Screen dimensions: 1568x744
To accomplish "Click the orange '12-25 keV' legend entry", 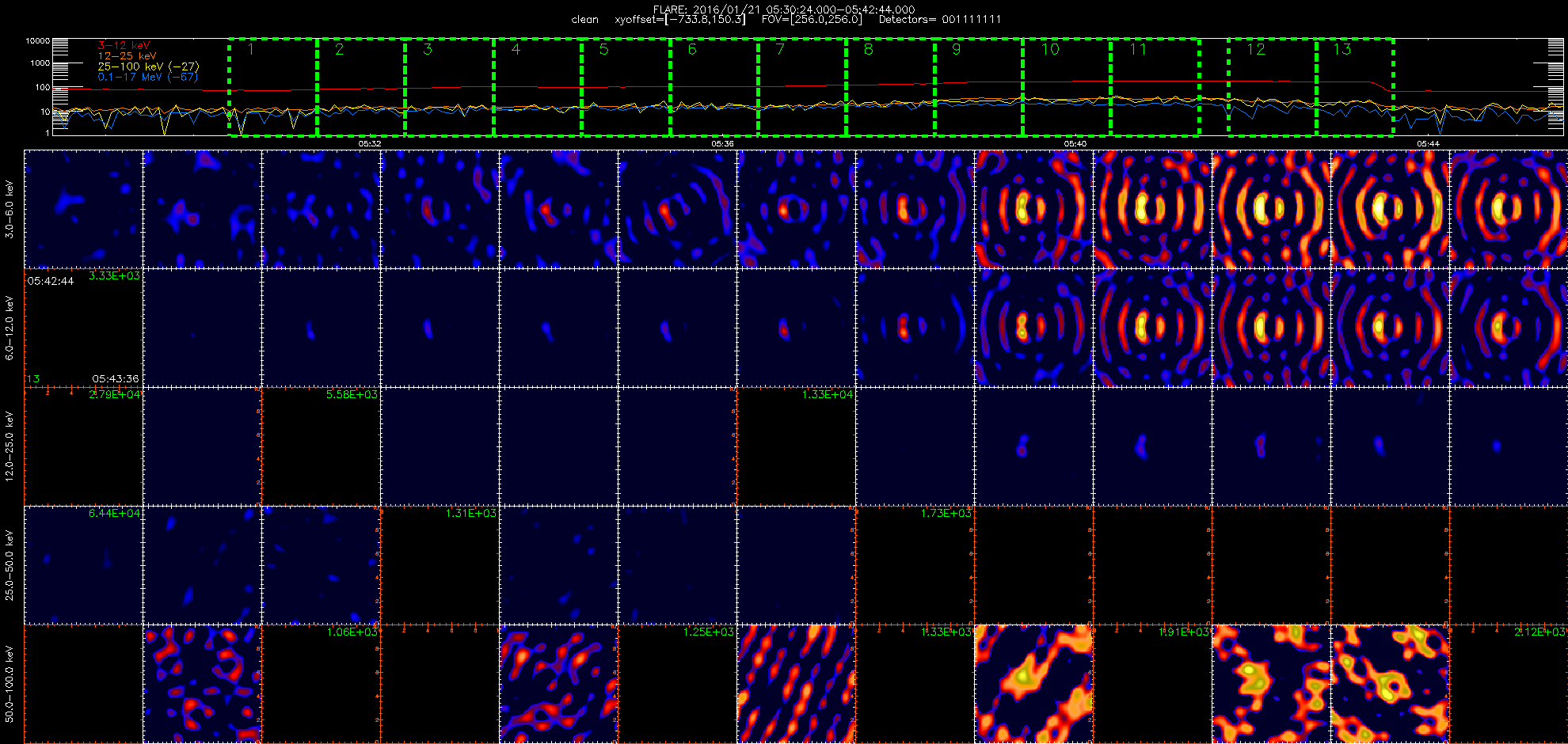I will click(127, 56).
